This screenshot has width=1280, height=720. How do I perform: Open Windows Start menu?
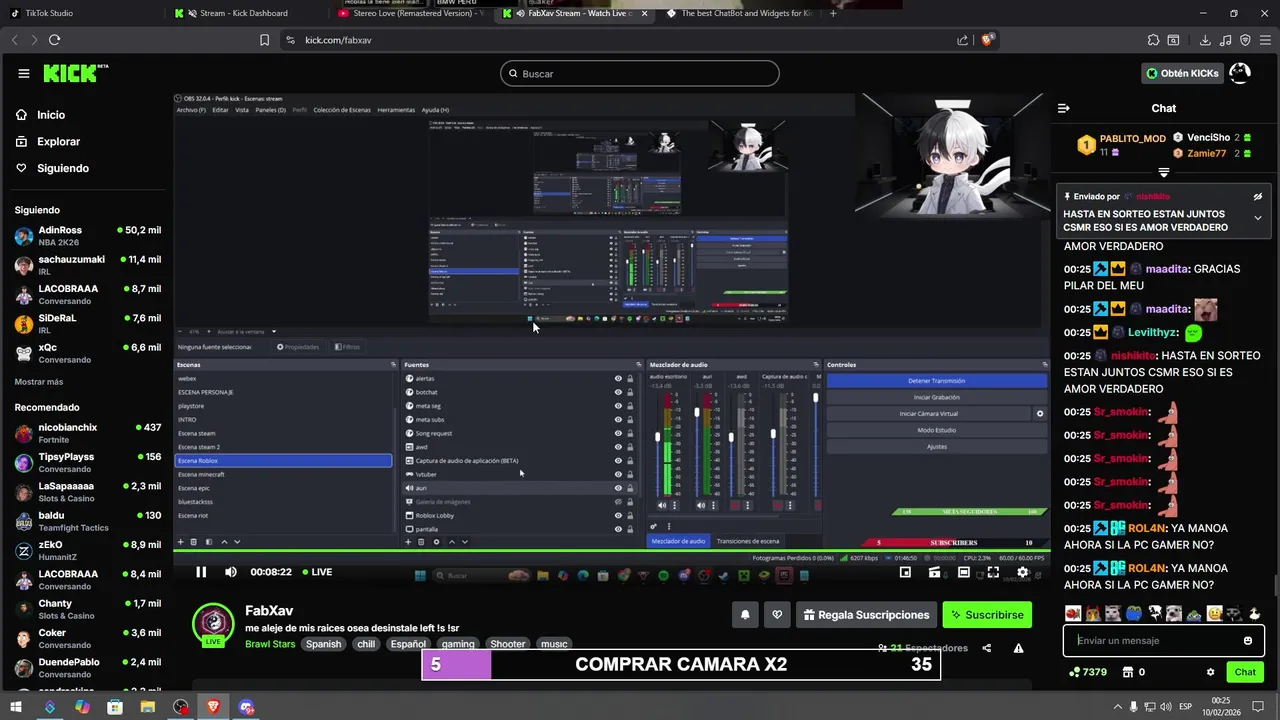point(16,707)
